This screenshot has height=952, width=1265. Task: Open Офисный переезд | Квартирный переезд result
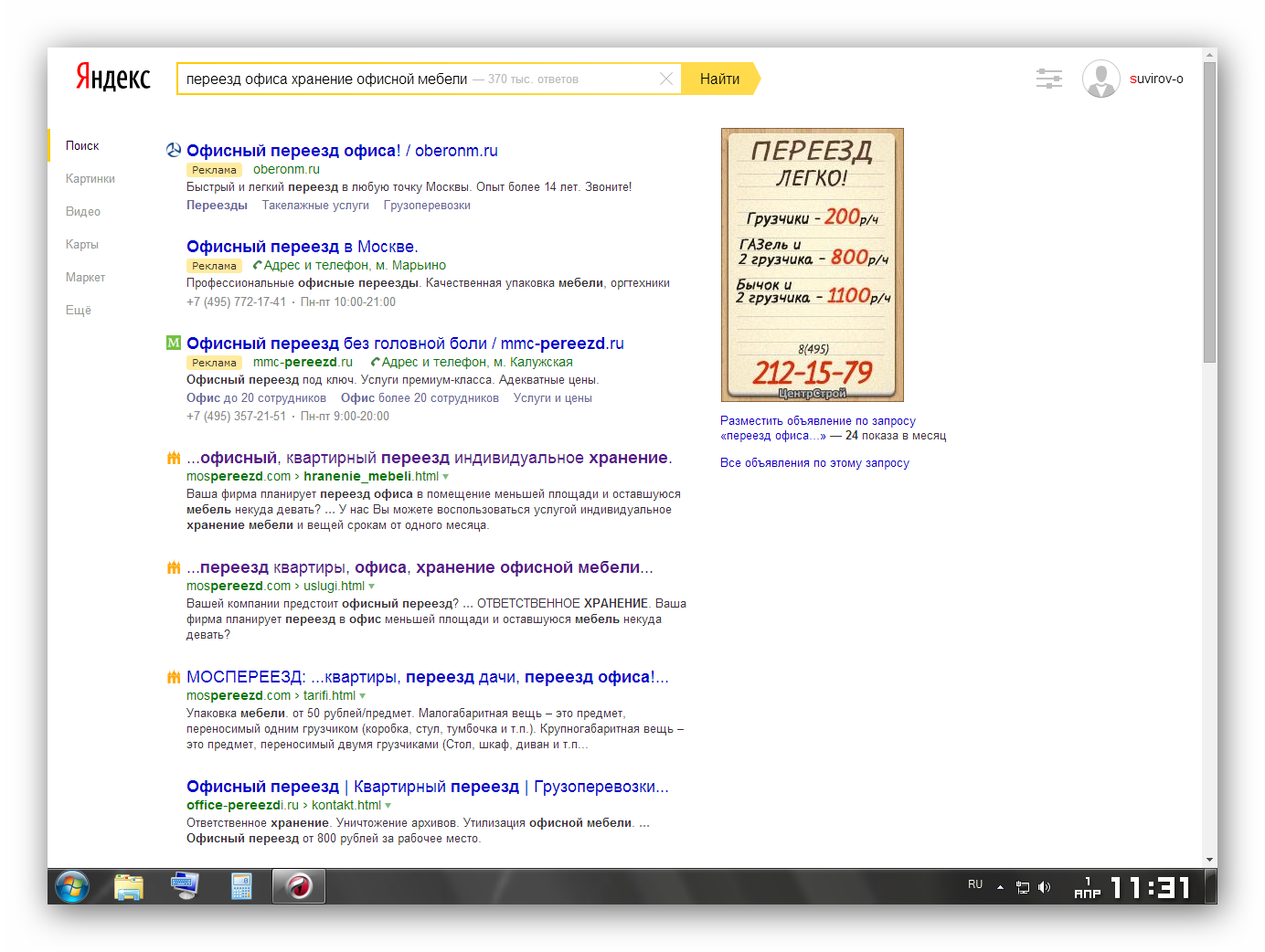pyautogui.click(x=428, y=787)
